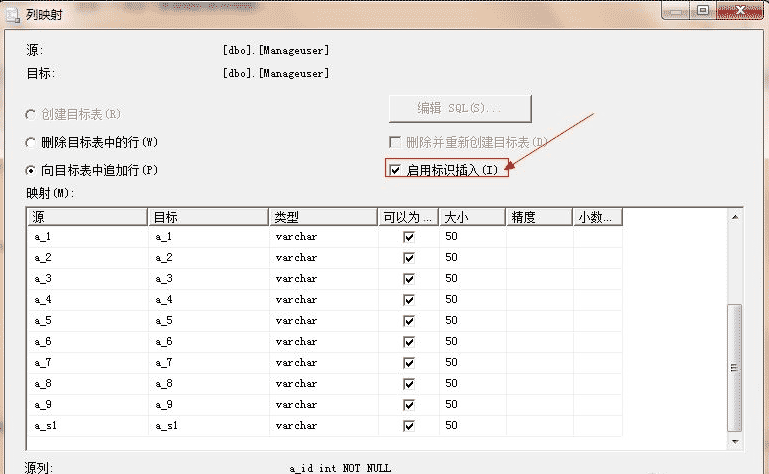The image size is (769, 474).
Task: Select source cell a_3
Action: coord(87,279)
